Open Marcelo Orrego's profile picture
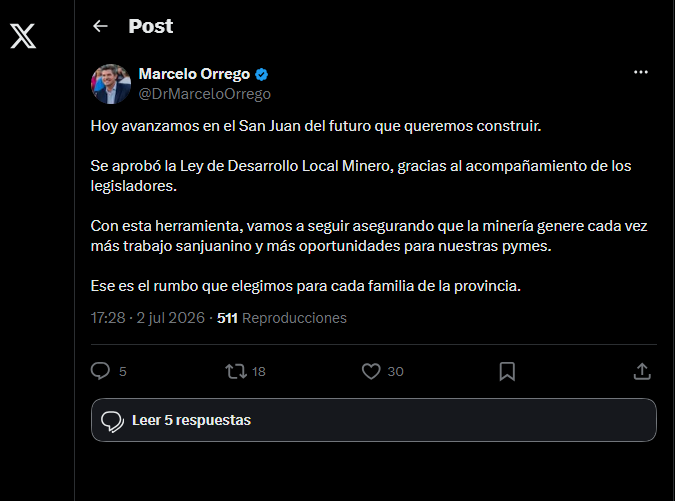 click(111, 84)
